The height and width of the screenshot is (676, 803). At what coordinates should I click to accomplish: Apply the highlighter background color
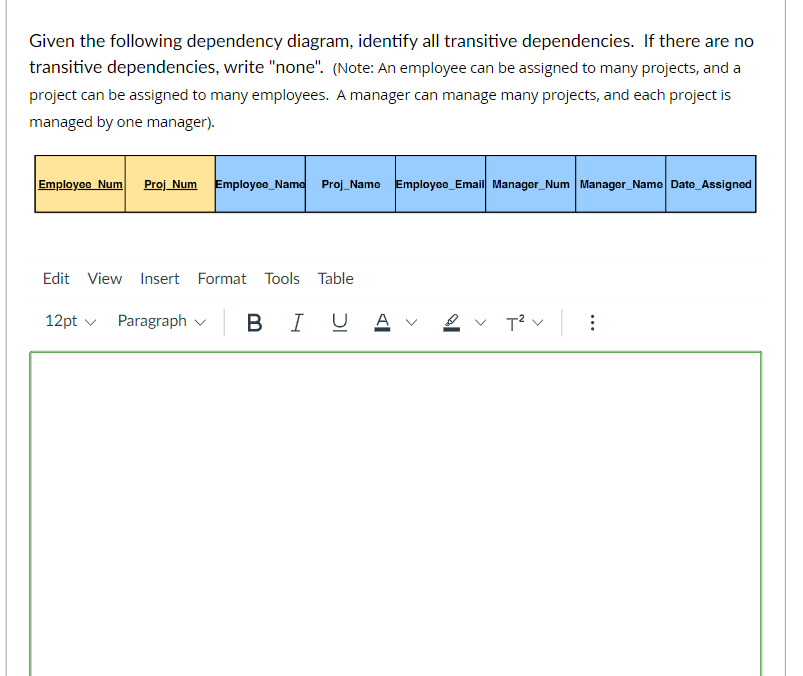click(x=450, y=322)
